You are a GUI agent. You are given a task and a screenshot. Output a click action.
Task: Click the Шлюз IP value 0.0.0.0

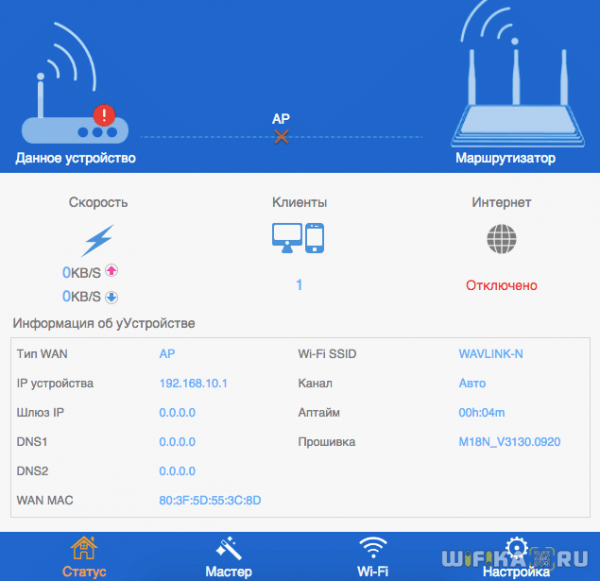tap(177, 413)
